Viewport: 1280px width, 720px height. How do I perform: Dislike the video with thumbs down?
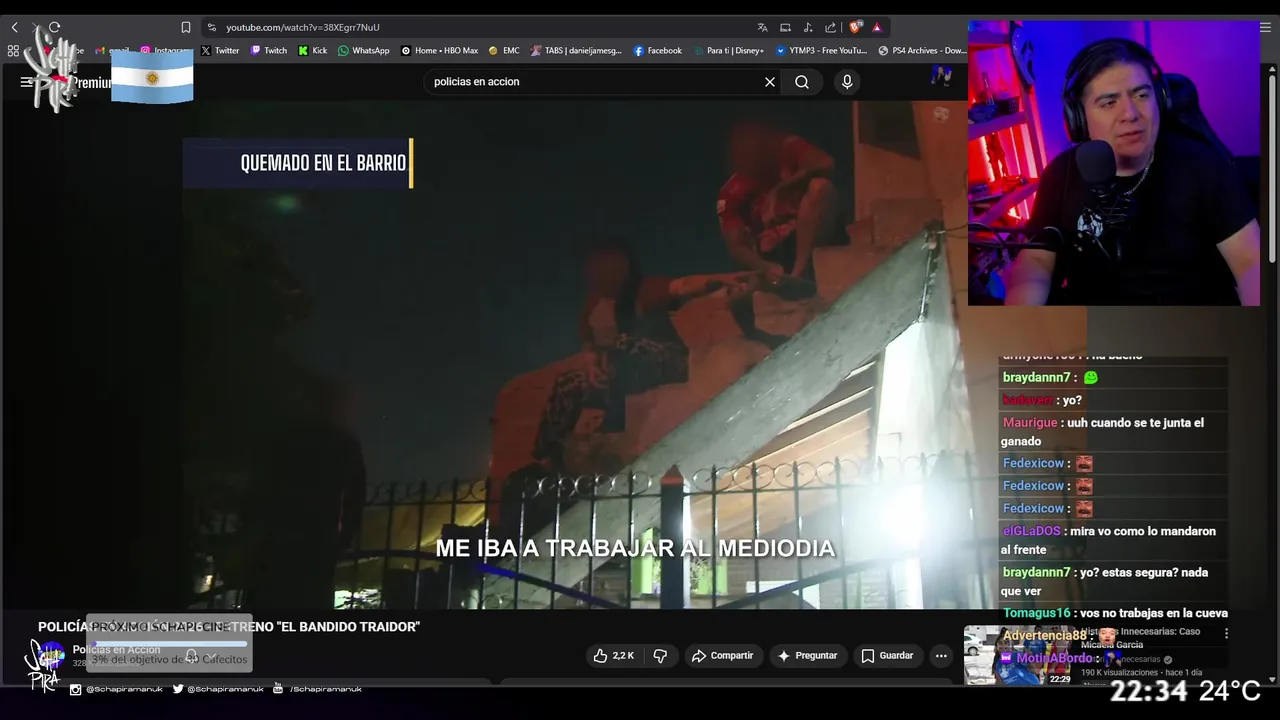click(x=660, y=656)
